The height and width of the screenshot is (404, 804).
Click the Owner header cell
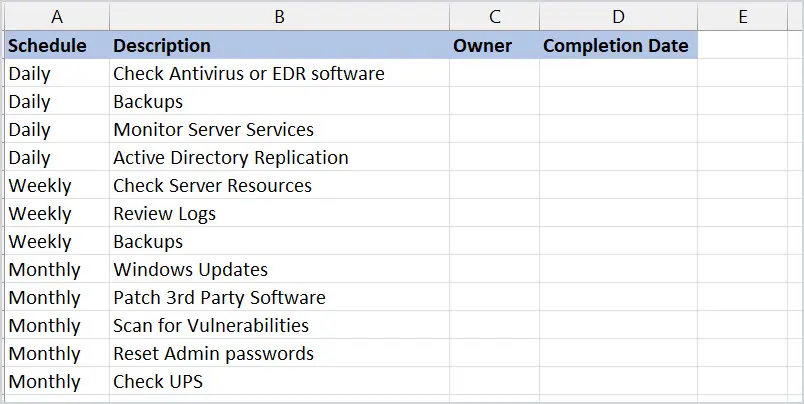click(x=494, y=45)
